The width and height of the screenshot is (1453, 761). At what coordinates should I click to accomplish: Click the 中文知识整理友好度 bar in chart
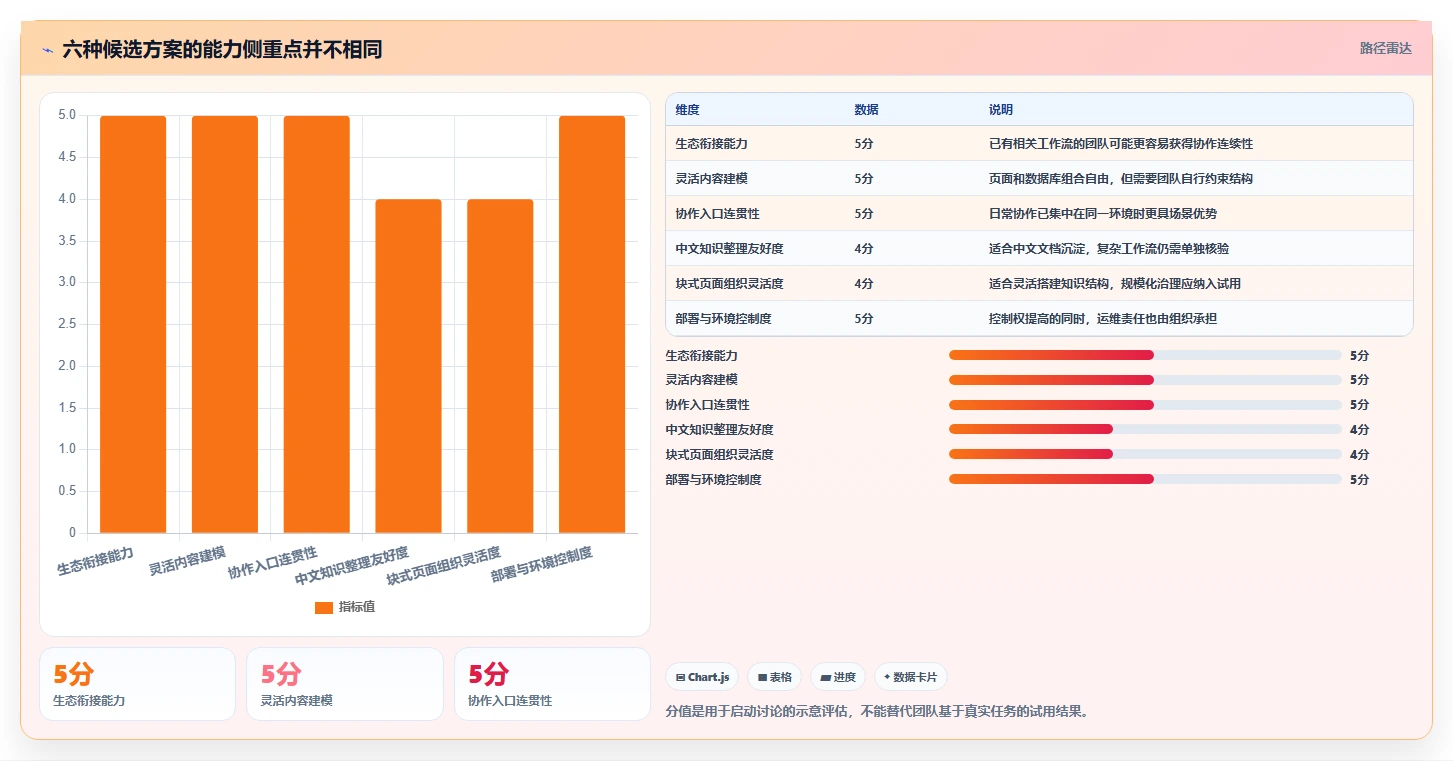408,366
